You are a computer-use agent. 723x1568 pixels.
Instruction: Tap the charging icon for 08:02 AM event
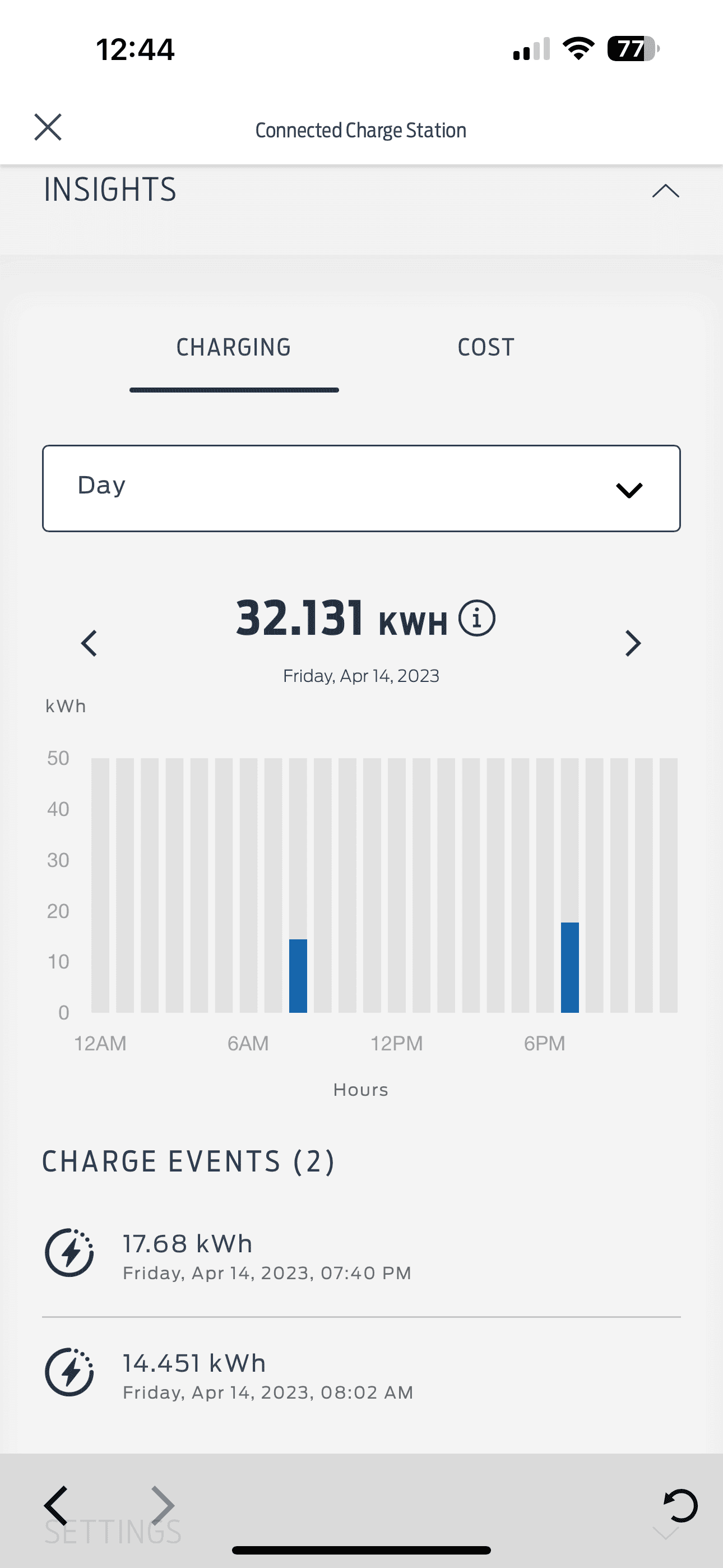(69, 1371)
